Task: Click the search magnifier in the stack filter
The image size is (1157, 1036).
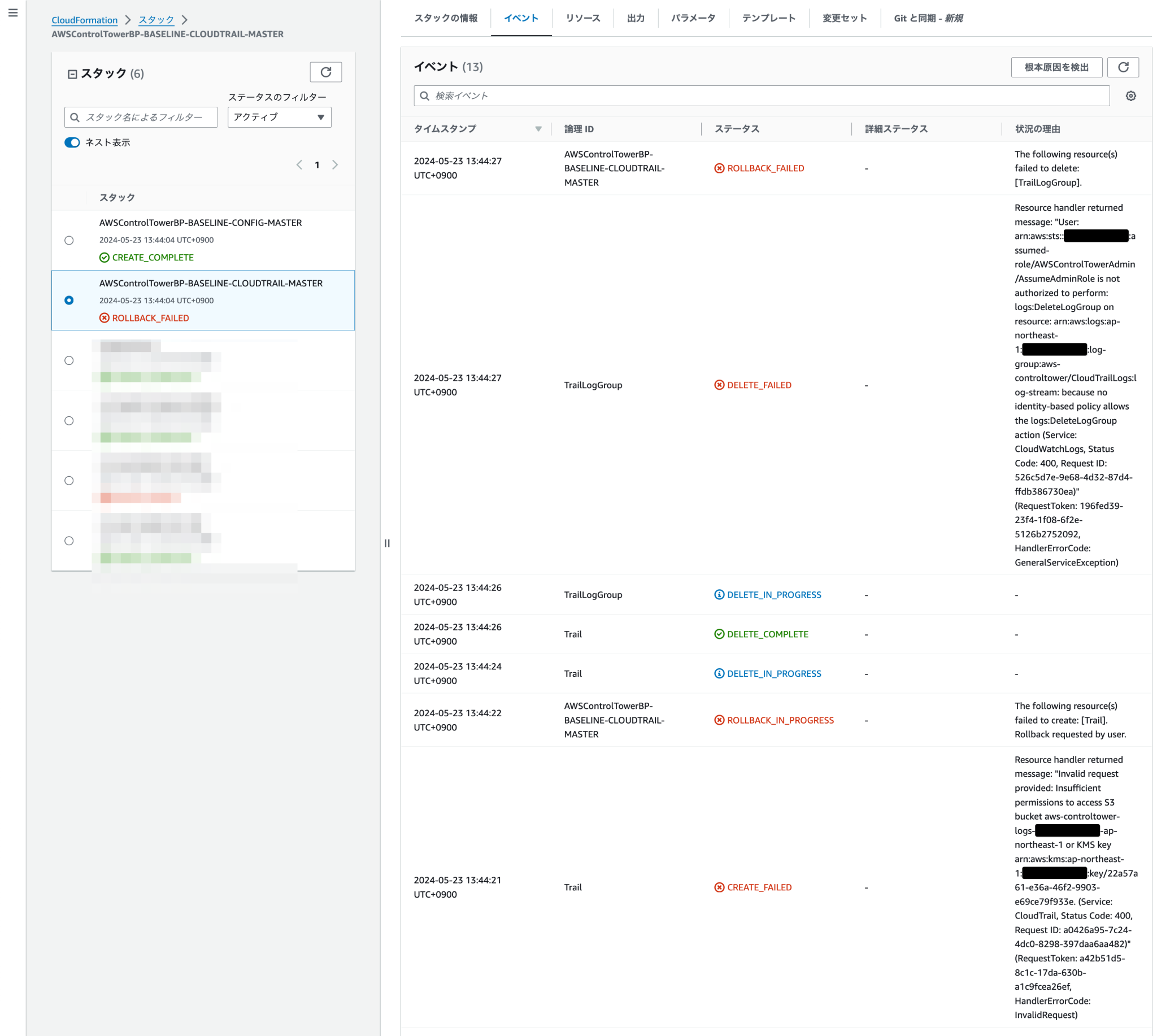Action: [x=75, y=117]
